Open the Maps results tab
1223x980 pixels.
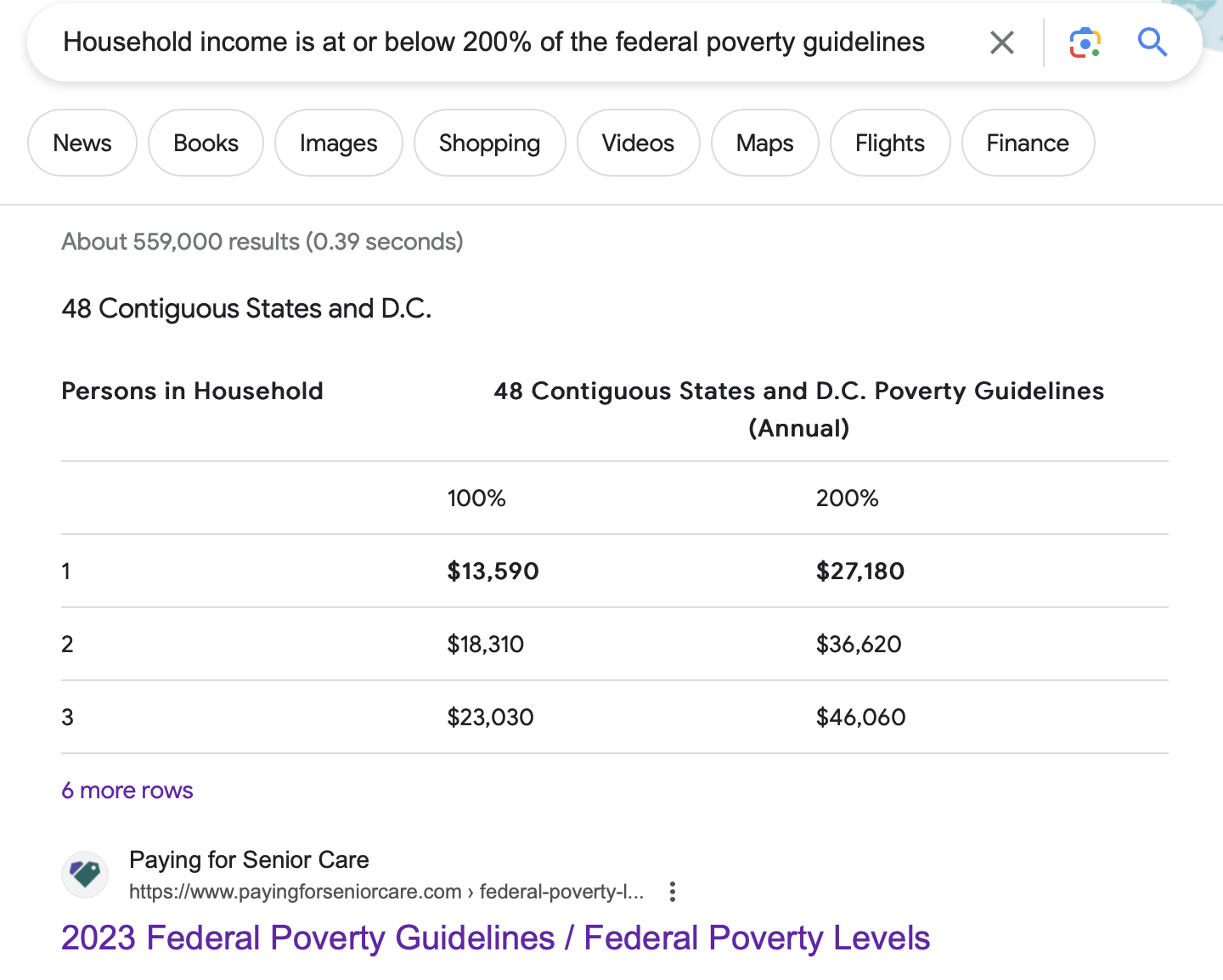[764, 143]
